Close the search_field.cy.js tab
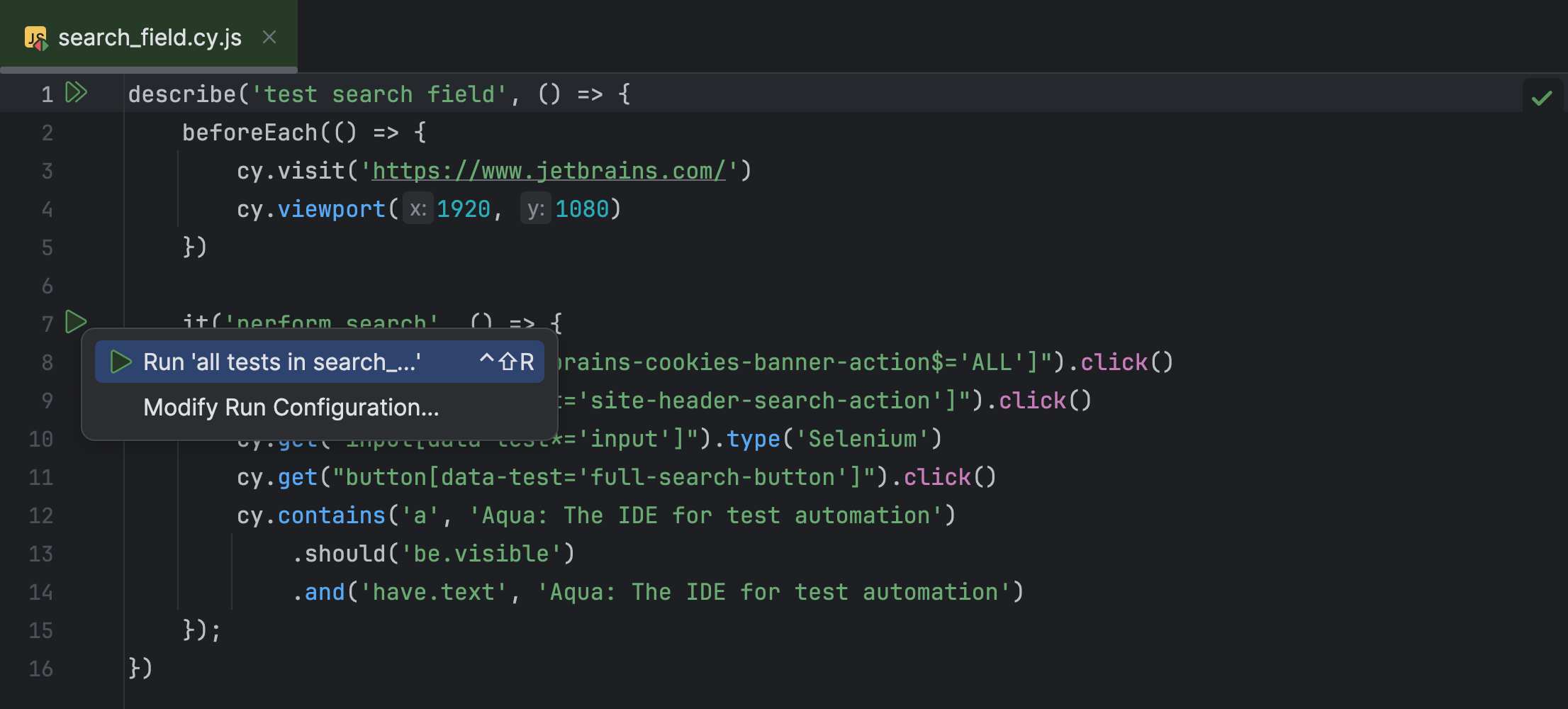1568x709 pixels. (x=269, y=37)
